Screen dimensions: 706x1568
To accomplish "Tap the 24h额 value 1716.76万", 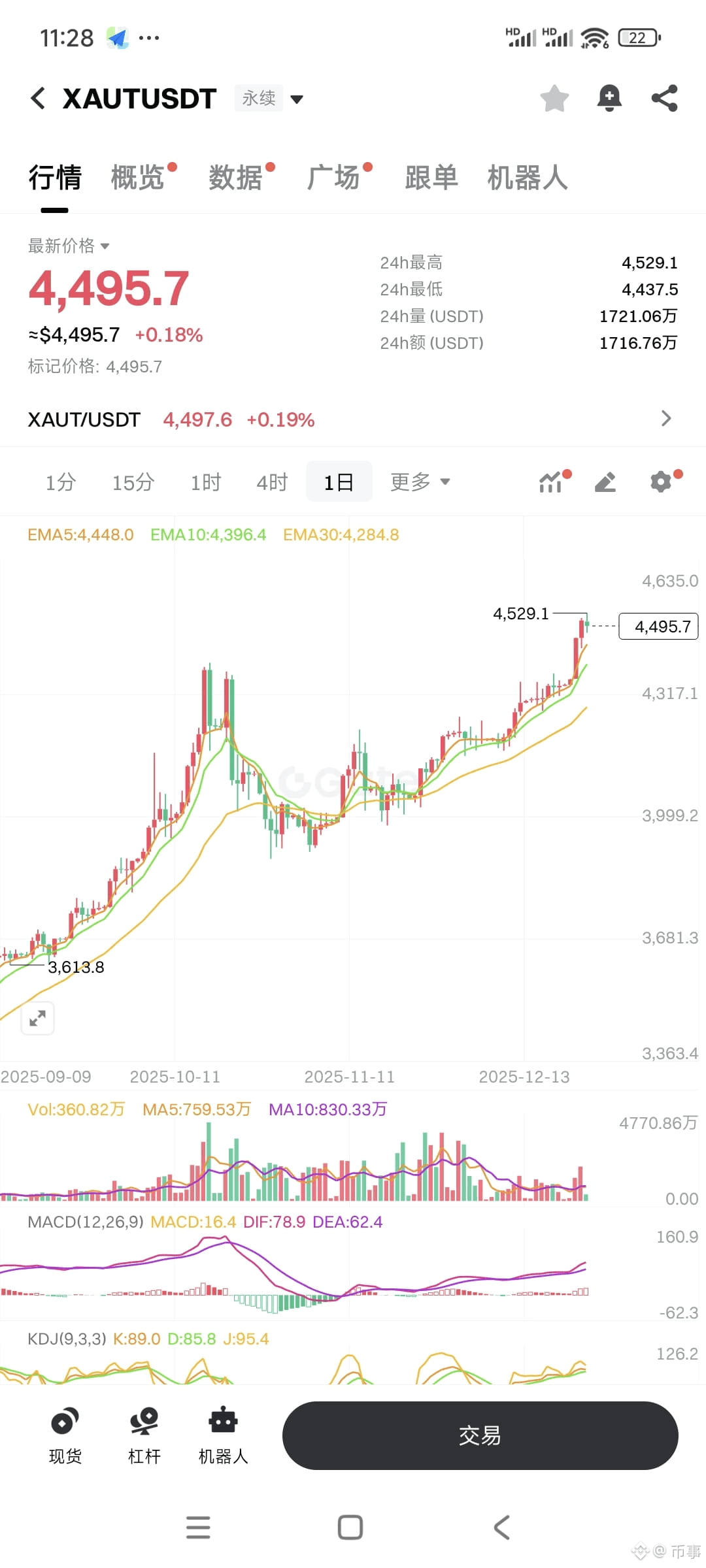I will pyautogui.click(x=638, y=343).
